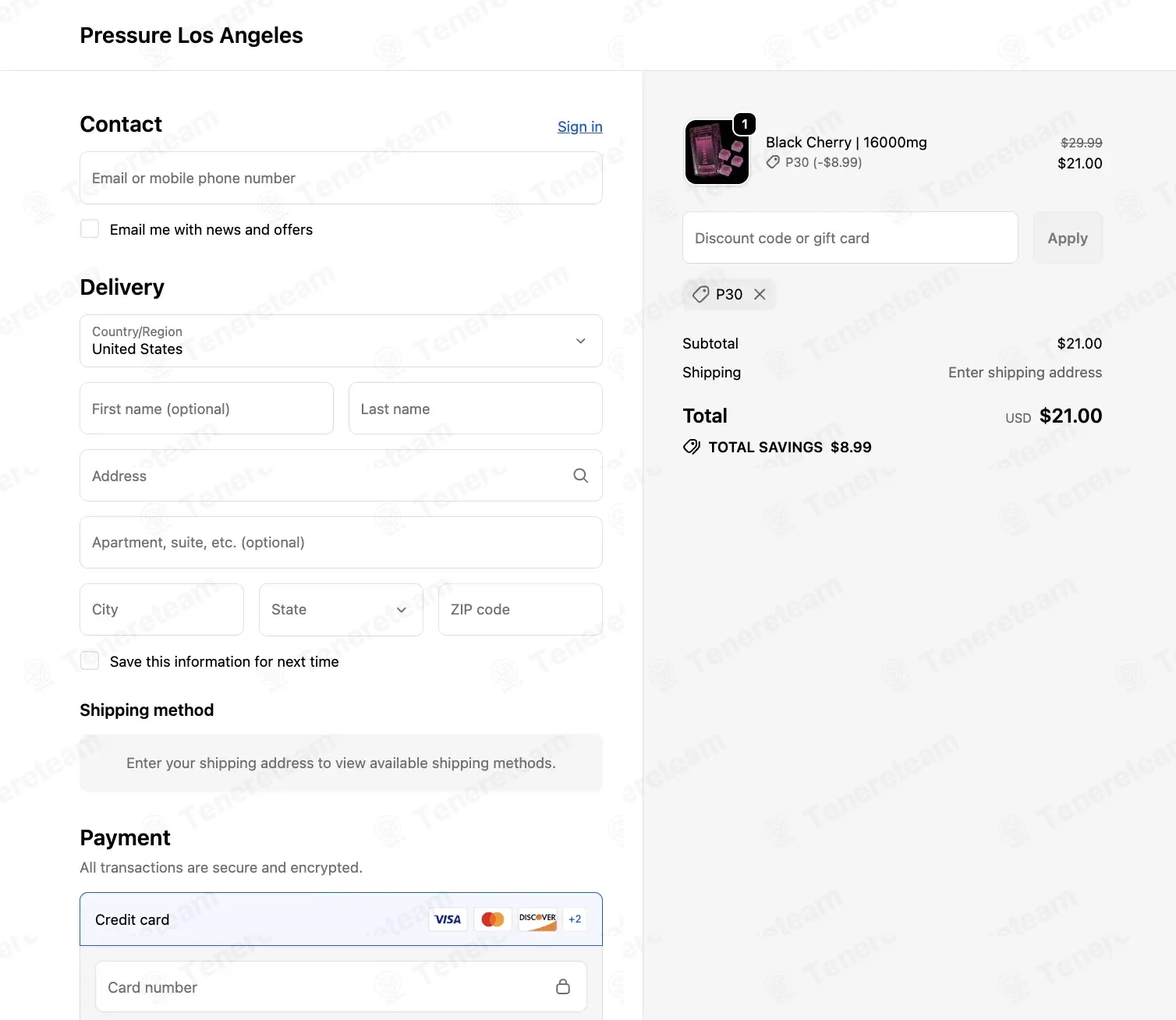This screenshot has width=1176, height=1020.
Task: Click the Apply discount button
Action: 1068,238
